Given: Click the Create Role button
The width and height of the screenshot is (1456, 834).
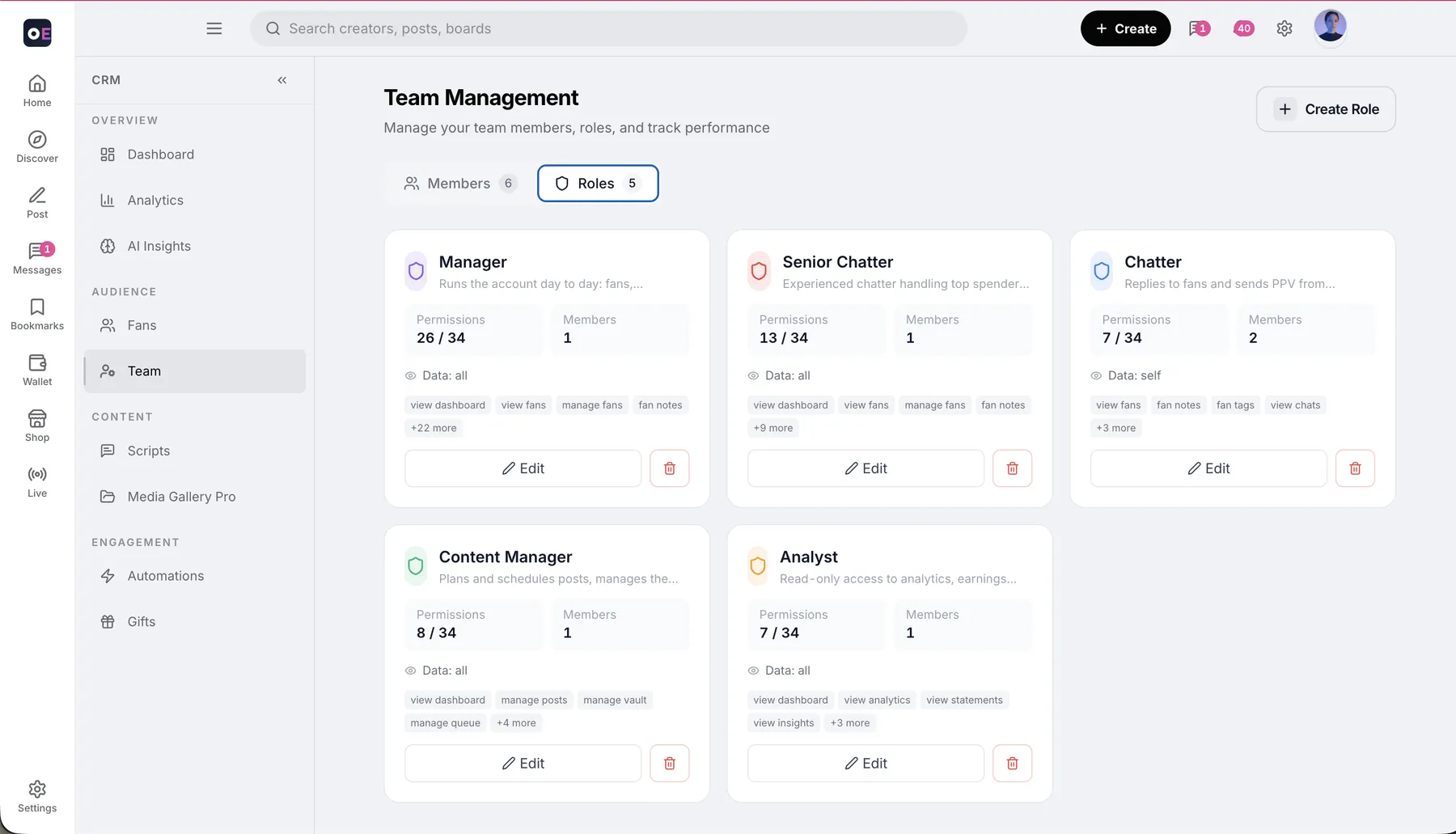Looking at the screenshot, I should 1326,109.
